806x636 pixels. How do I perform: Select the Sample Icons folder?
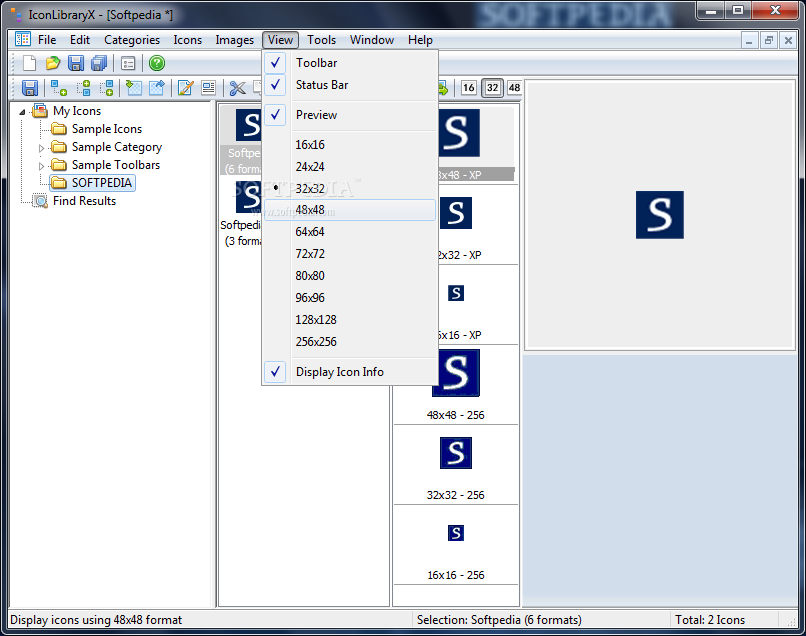(106, 129)
